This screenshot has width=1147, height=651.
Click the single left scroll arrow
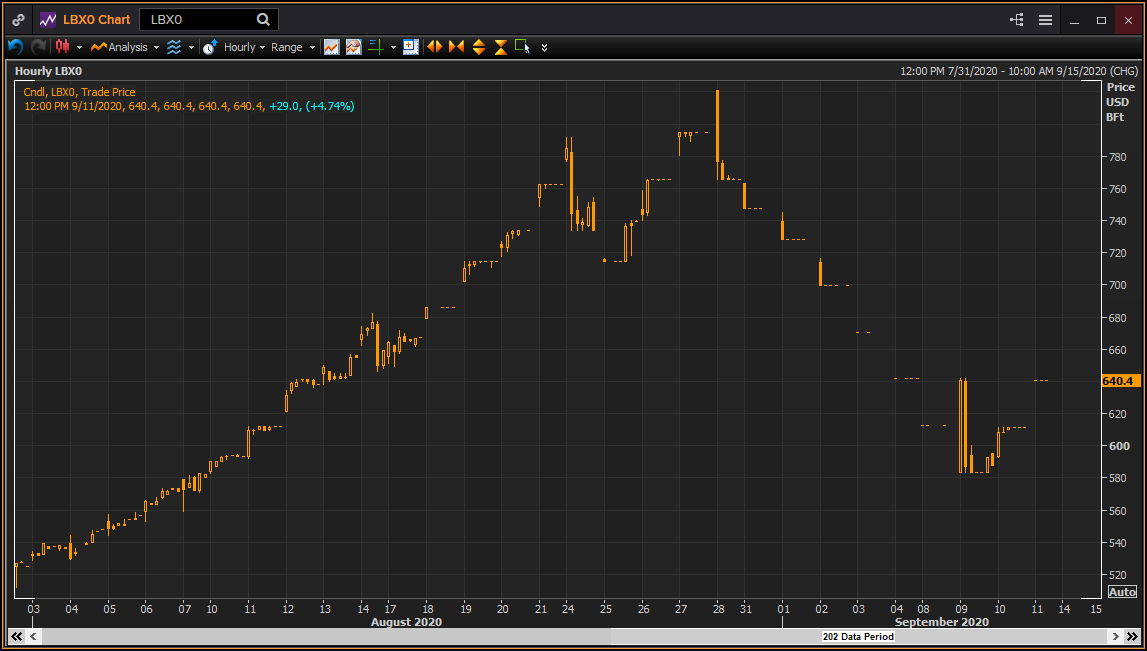click(x=33, y=636)
